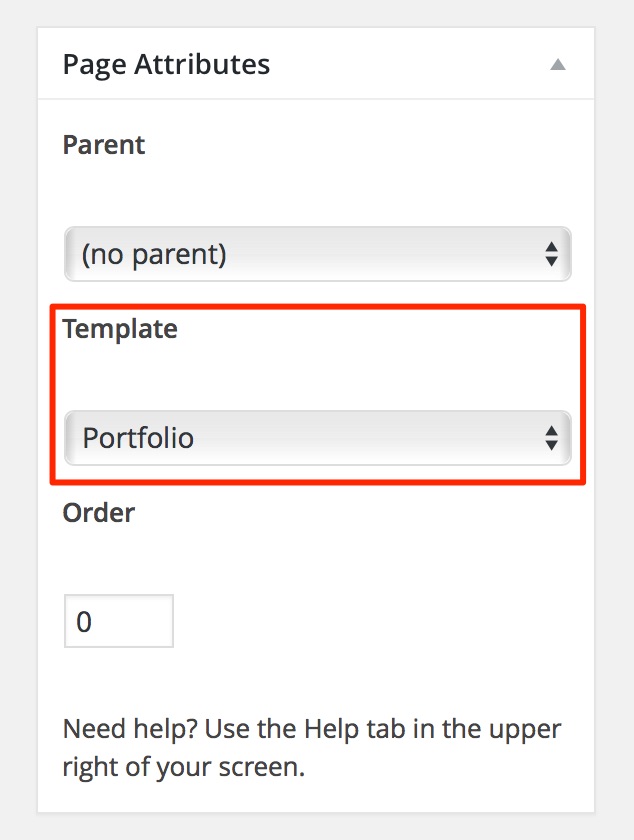Screen dimensions: 634x840
Task: Click the Parent field label
Action: [104, 145]
